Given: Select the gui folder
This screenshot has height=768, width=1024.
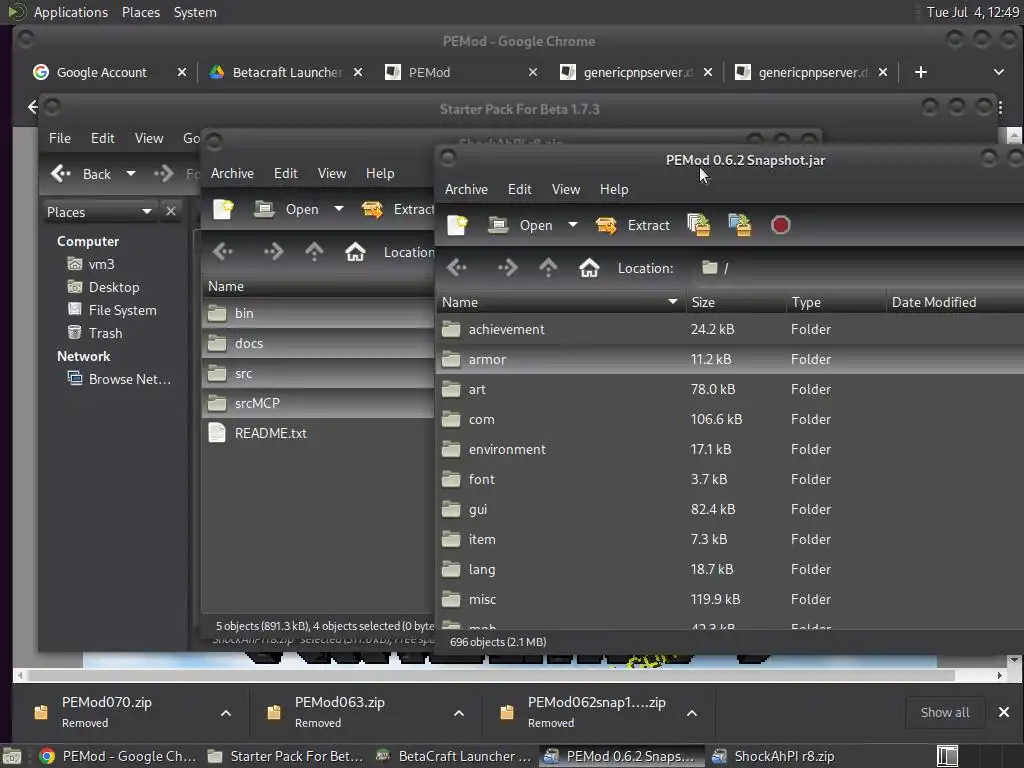Looking at the screenshot, I should pyautogui.click(x=729, y=509).
